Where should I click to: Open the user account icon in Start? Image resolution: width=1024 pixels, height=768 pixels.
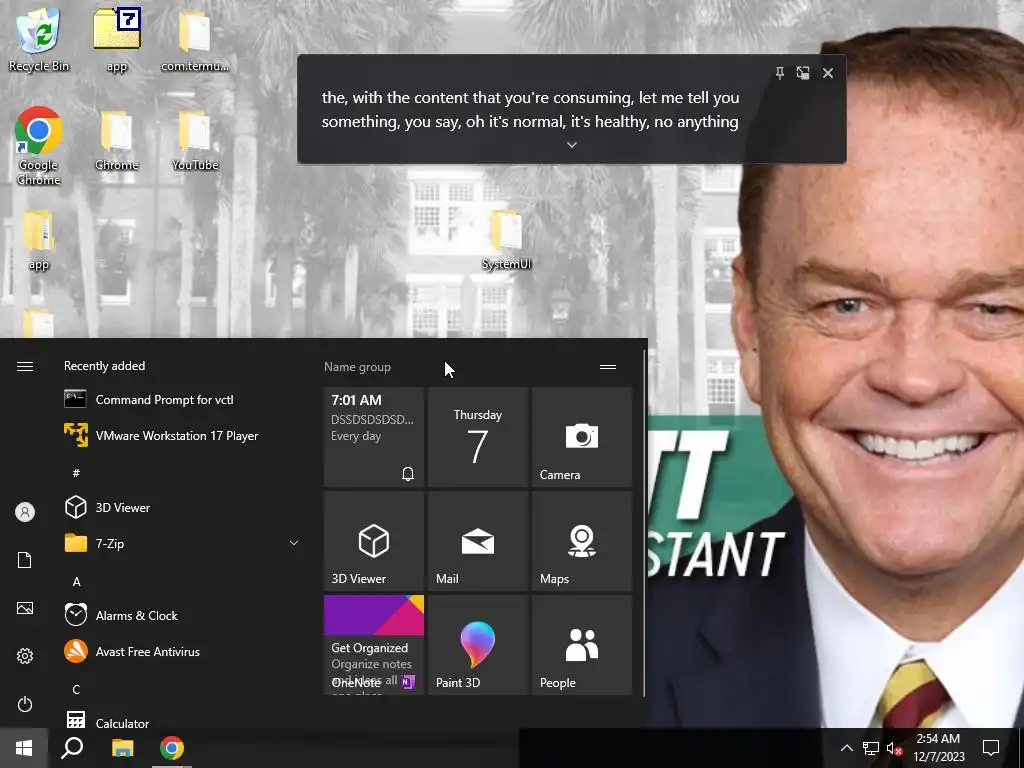25,512
